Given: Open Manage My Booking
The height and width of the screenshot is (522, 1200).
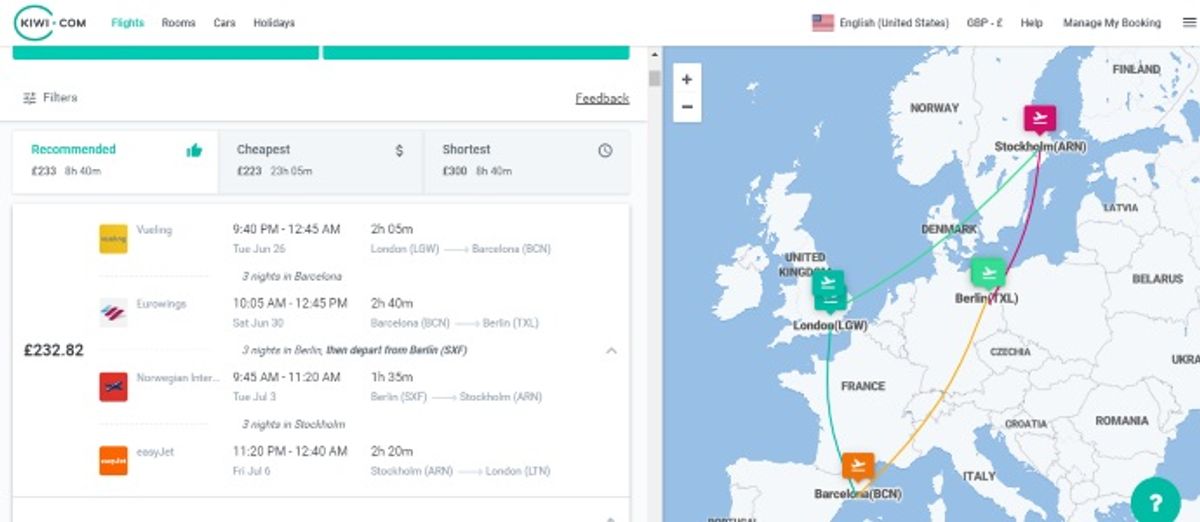Looking at the screenshot, I should (x=1112, y=23).
